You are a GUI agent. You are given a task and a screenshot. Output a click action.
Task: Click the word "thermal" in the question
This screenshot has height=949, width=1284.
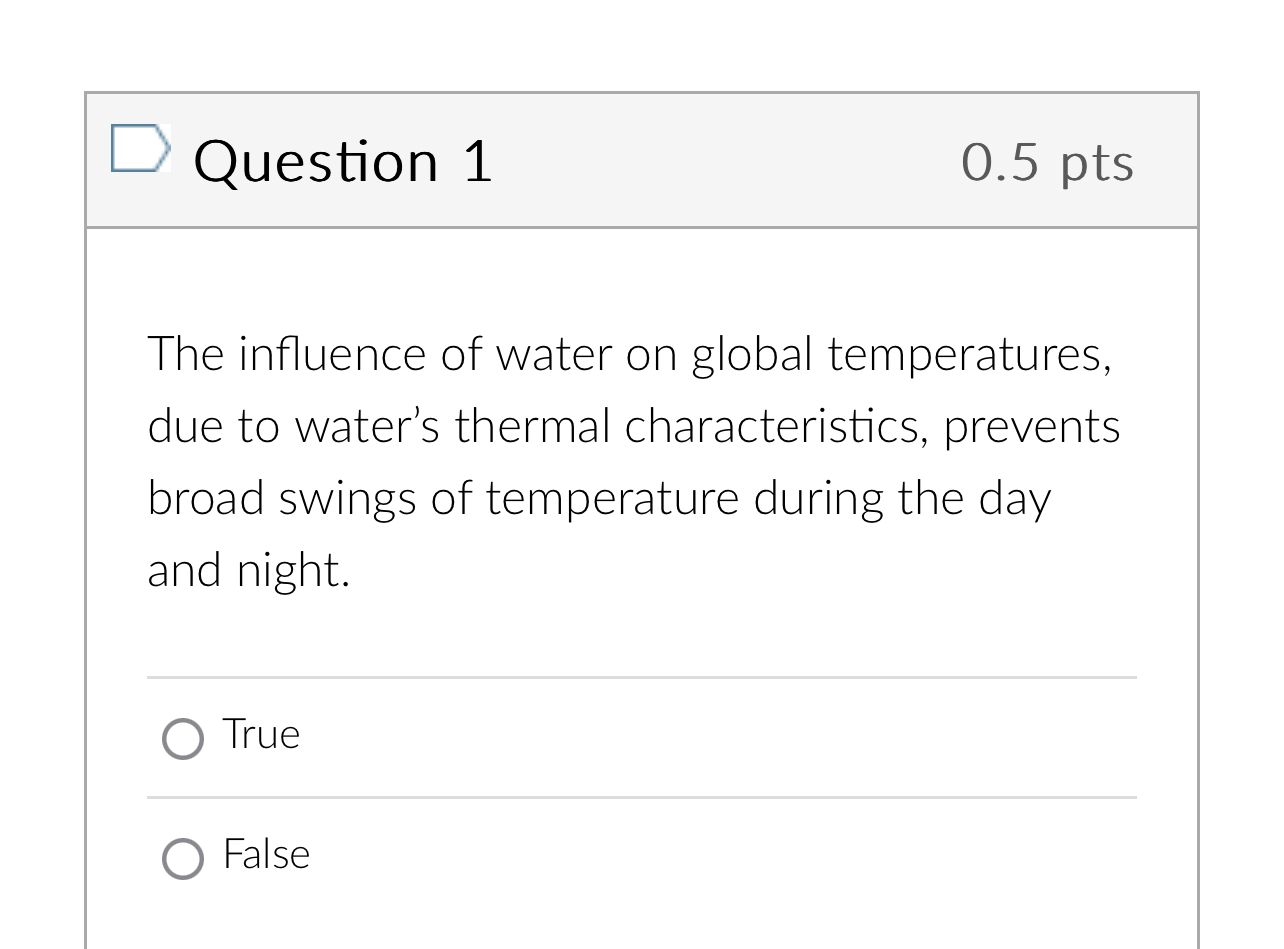point(532,427)
